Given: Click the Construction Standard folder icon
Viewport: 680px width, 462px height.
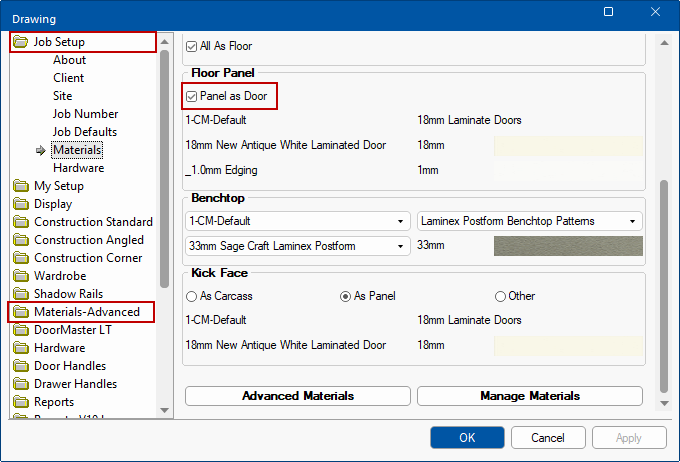Looking at the screenshot, I should tap(22, 222).
